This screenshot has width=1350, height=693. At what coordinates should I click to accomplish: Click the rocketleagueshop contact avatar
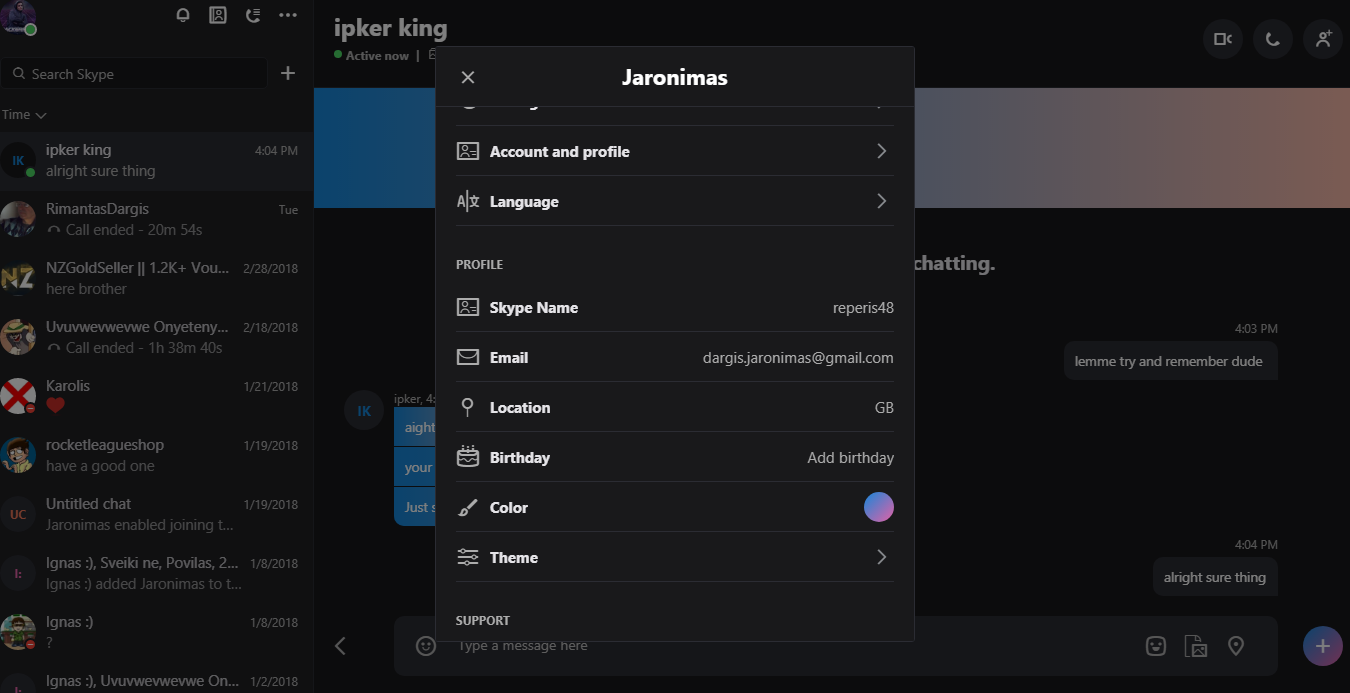coord(18,456)
